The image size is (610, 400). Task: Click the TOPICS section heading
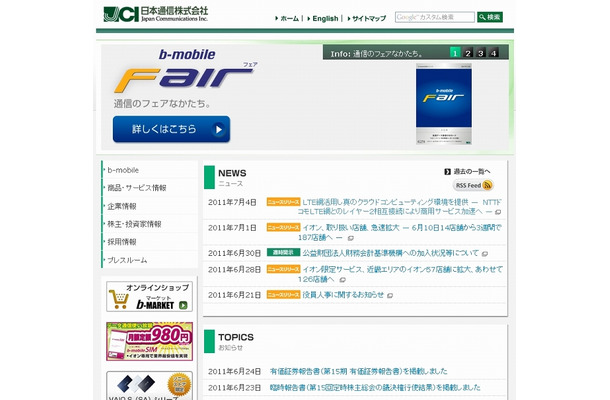(x=236, y=337)
